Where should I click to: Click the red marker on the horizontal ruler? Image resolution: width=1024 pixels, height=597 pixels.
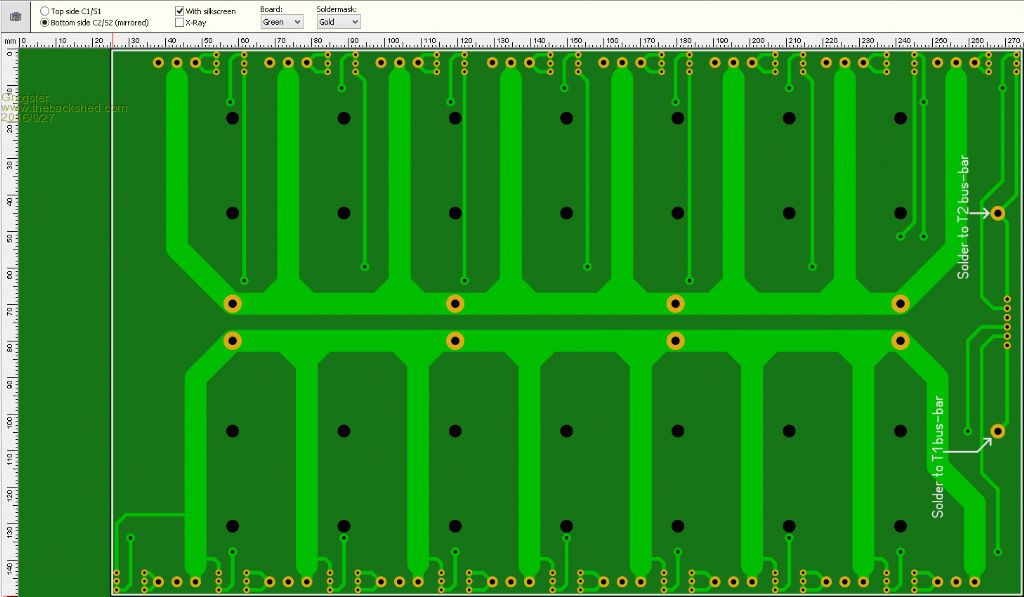click(113, 41)
